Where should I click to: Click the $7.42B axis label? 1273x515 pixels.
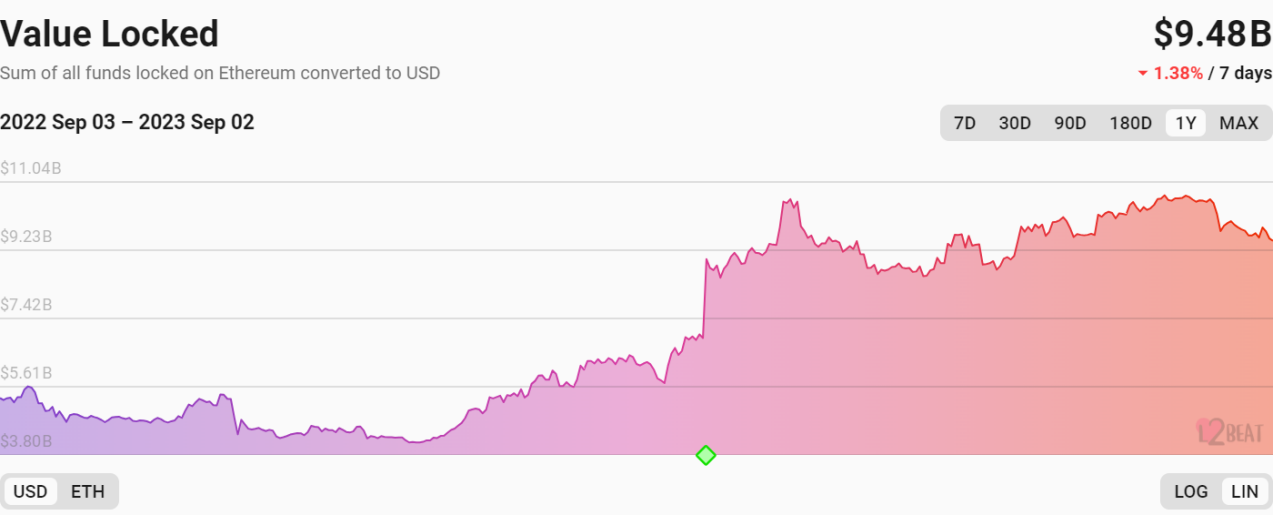[27, 305]
